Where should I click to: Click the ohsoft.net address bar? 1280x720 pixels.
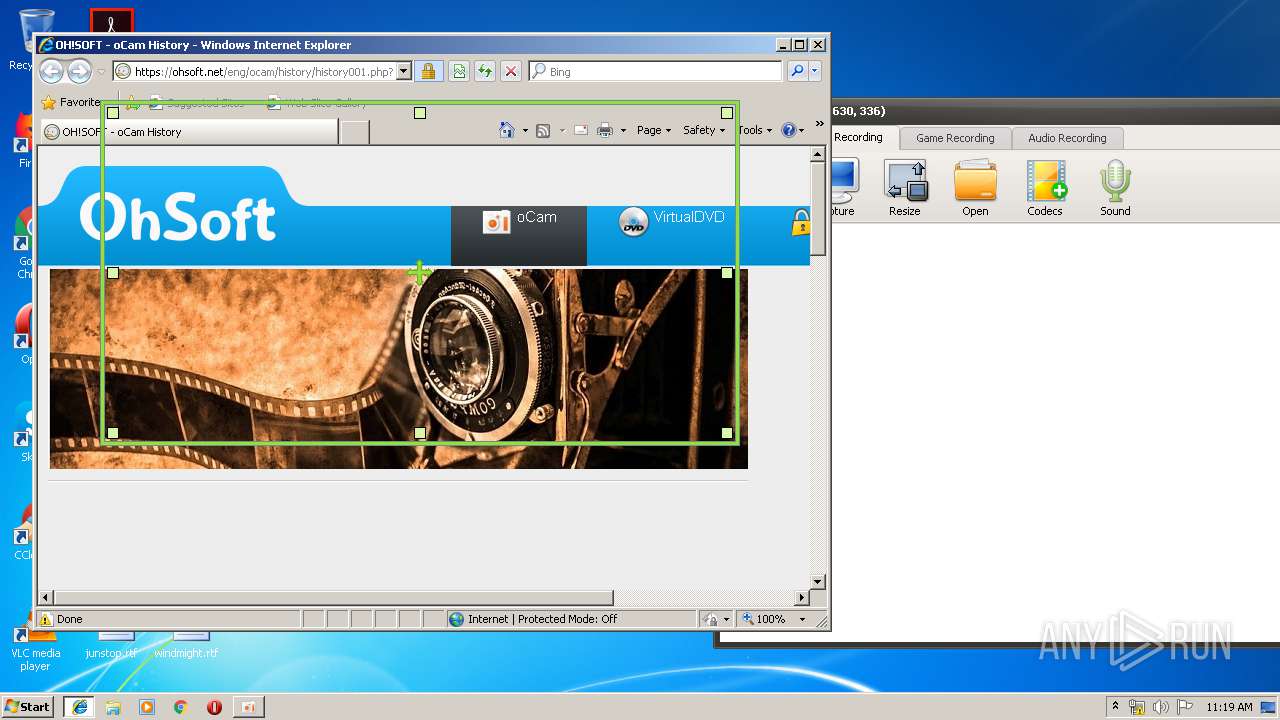(264, 72)
